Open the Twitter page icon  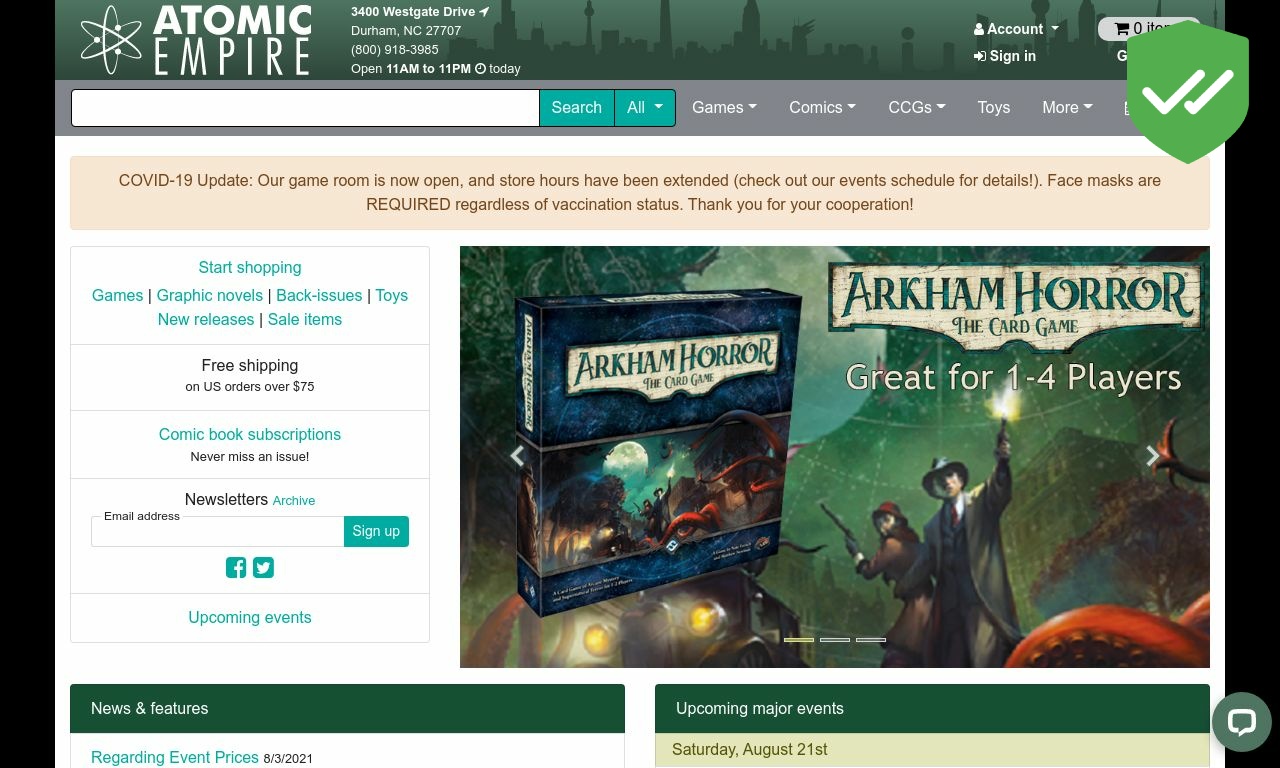point(263,568)
